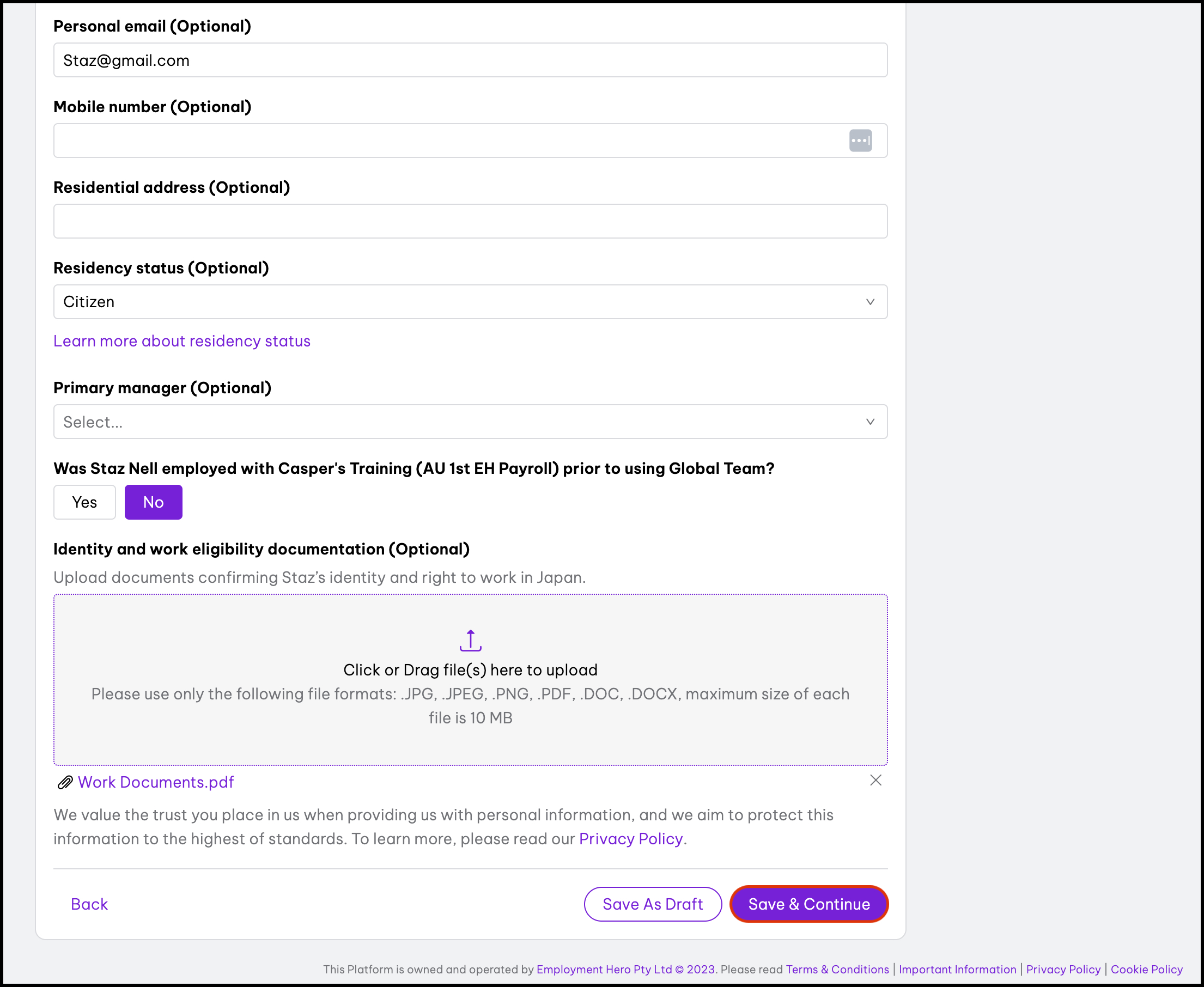Remove the Work Documents.pdf attachment

coord(875,780)
